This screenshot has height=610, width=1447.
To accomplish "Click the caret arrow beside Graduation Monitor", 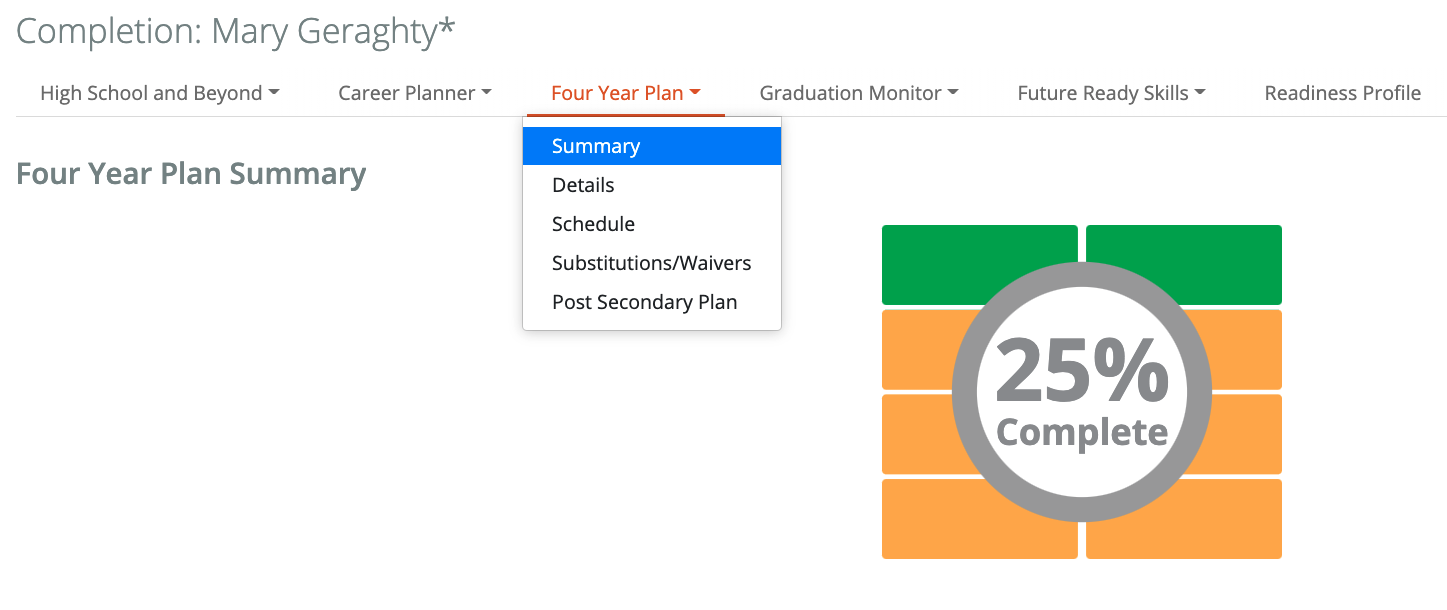I will pyautogui.click(x=953, y=93).
